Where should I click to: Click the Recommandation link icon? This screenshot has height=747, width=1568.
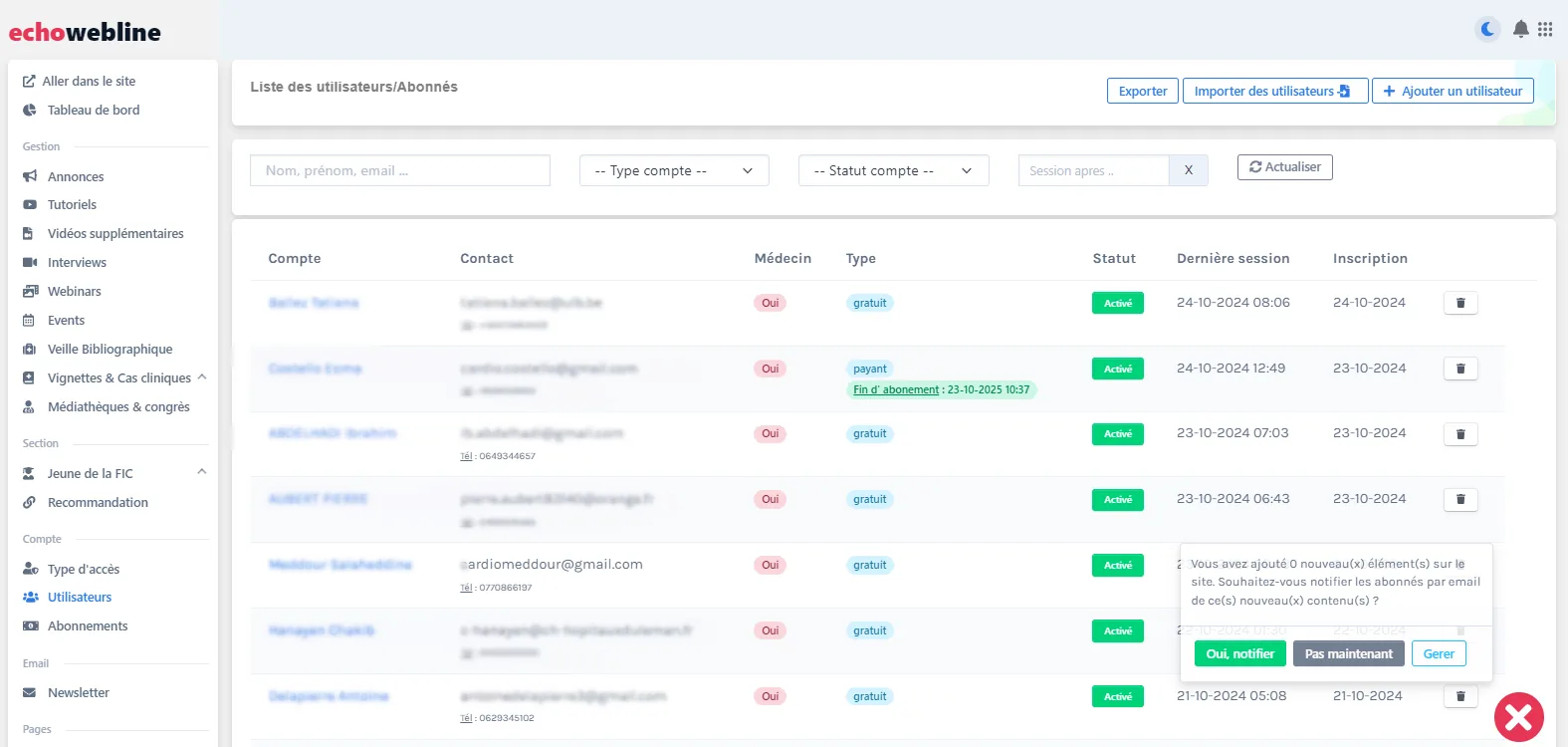pos(29,502)
